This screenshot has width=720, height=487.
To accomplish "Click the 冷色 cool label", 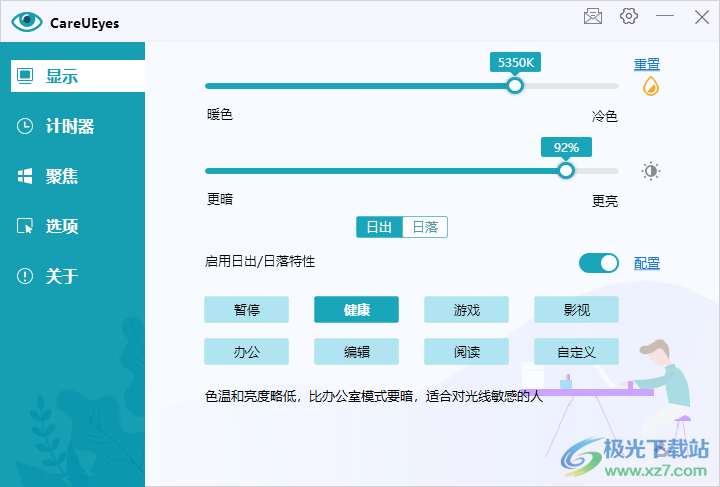I will click(605, 116).
